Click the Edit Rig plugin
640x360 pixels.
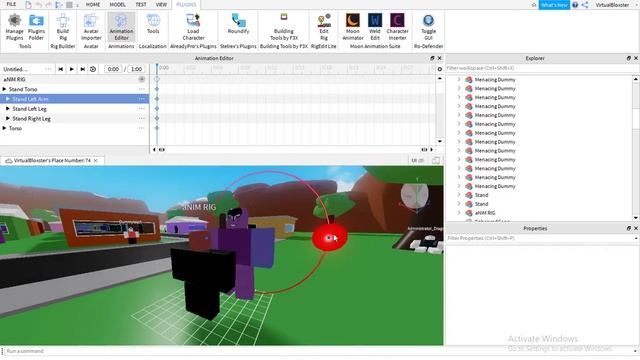pos(324,27)
